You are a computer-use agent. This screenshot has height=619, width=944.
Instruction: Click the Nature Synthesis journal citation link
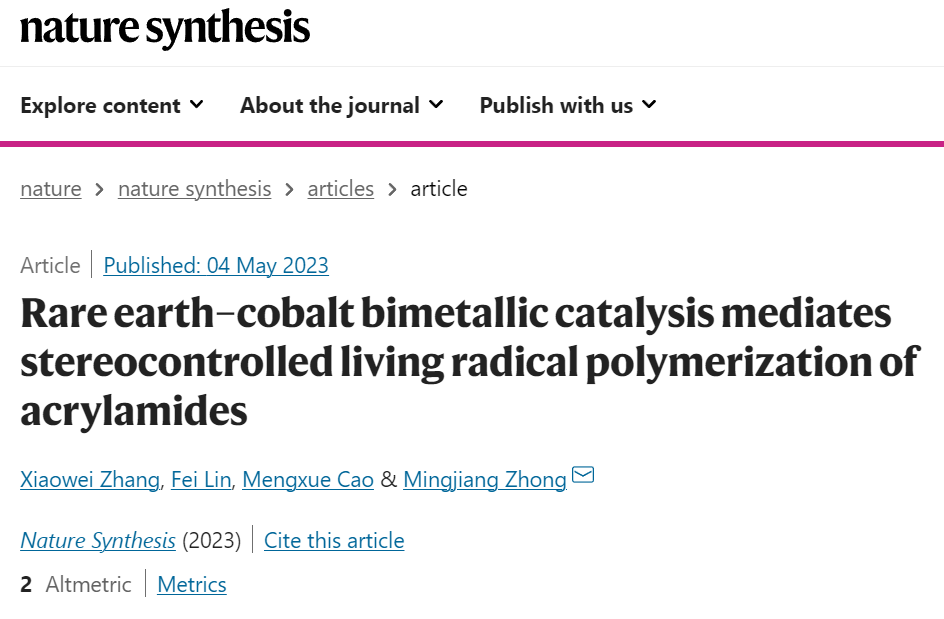coord(98,541)
